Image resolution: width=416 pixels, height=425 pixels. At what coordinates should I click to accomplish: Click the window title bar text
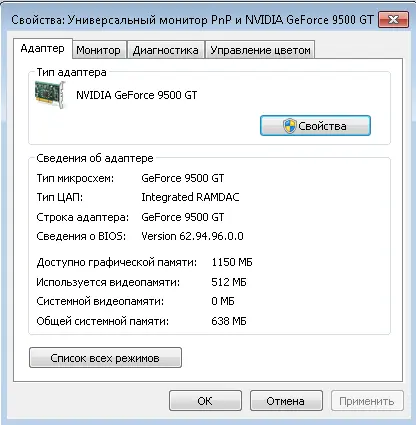tap(192, 20)
